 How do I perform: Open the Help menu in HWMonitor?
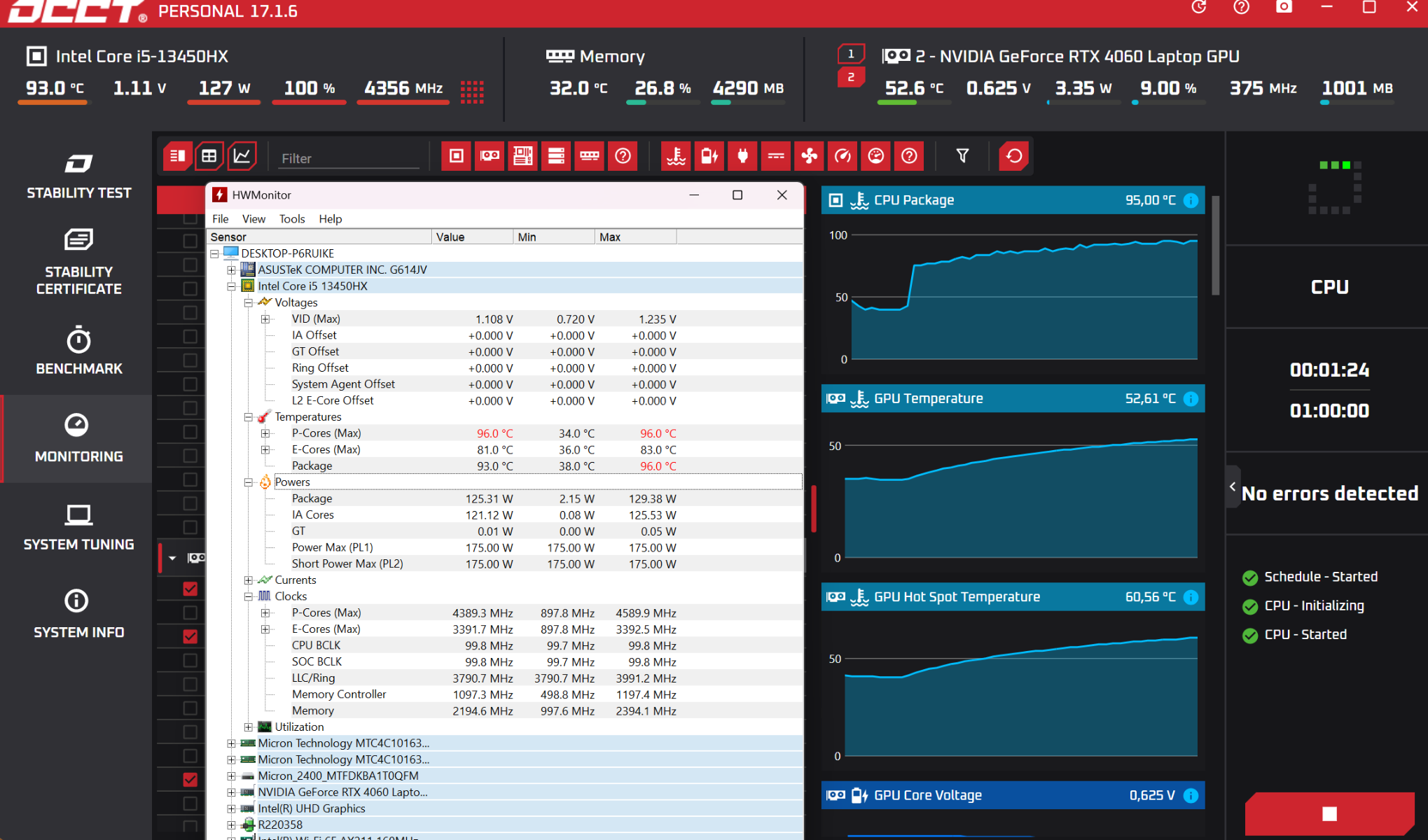[x=331, y=219]
